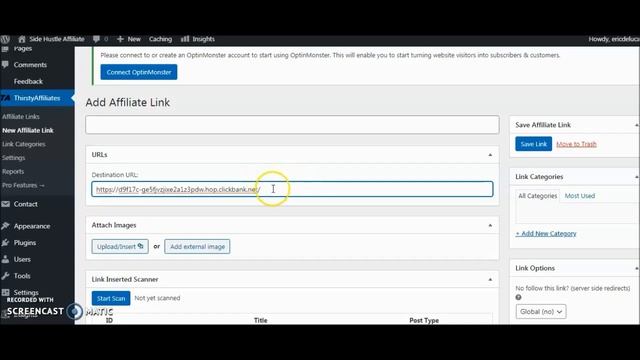Screen dimensions: 640x360
Task: Click the Save Link button
Action: (533, 144)
